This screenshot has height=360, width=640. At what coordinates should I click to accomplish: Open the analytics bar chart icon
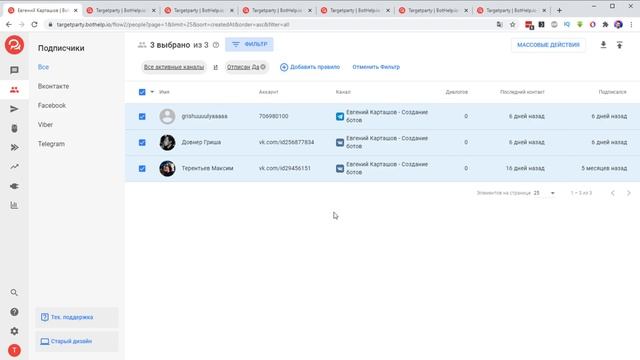pyautogui.click(x=14, y=205)
